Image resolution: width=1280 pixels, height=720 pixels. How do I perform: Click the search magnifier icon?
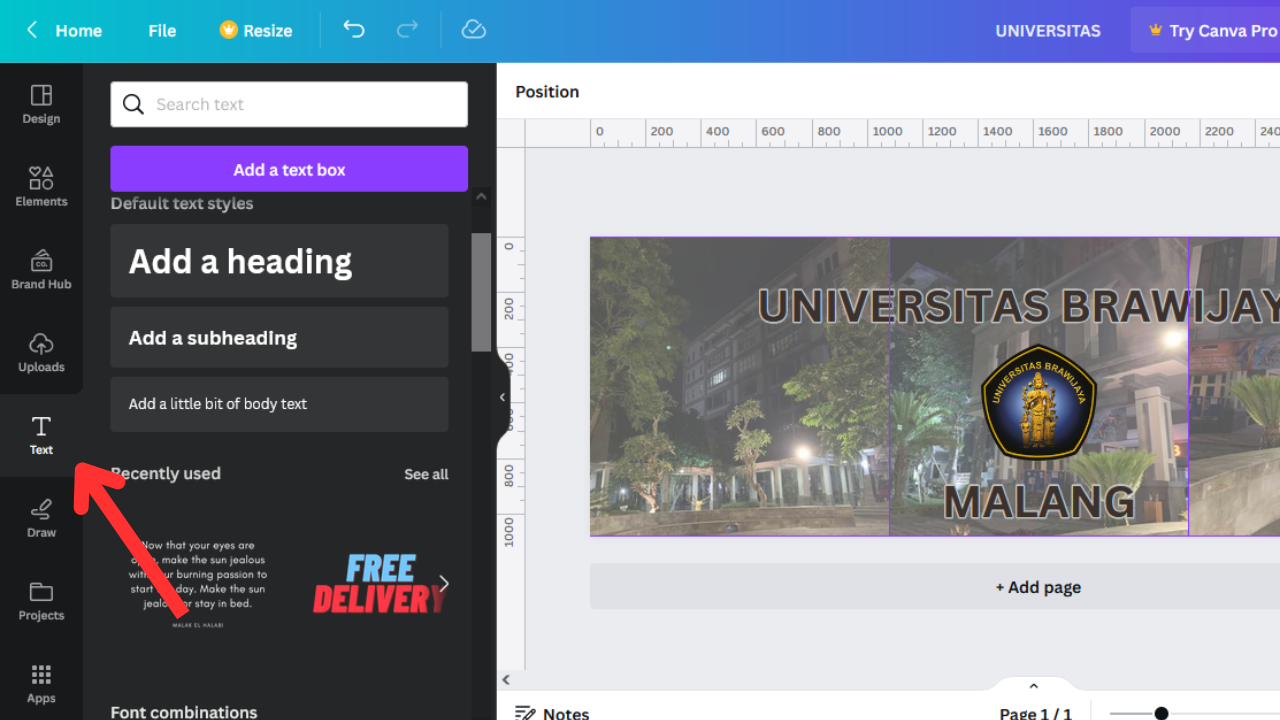133,104
